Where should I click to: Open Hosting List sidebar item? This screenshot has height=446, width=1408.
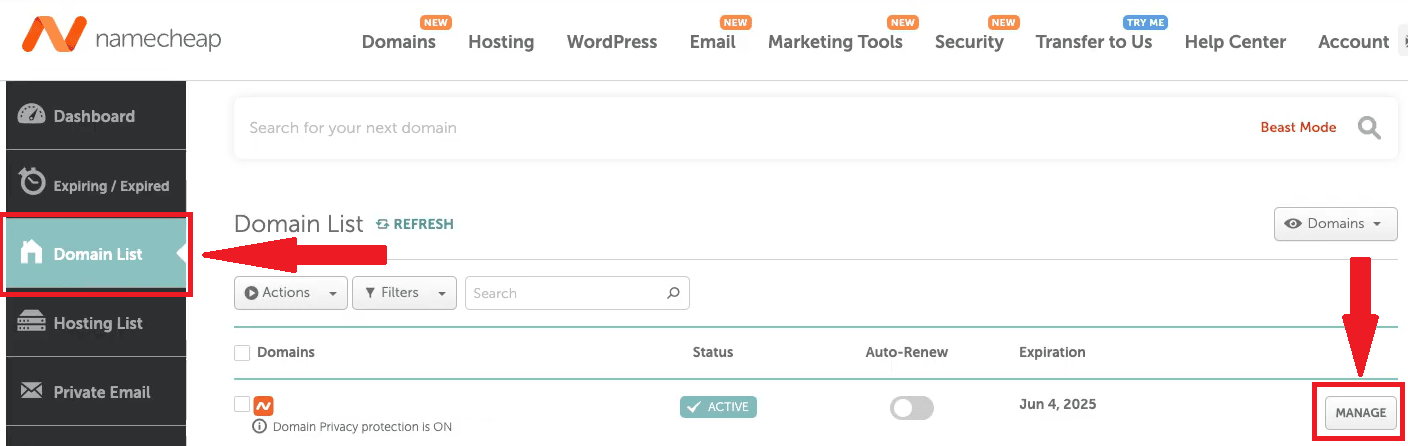point(96,323)
